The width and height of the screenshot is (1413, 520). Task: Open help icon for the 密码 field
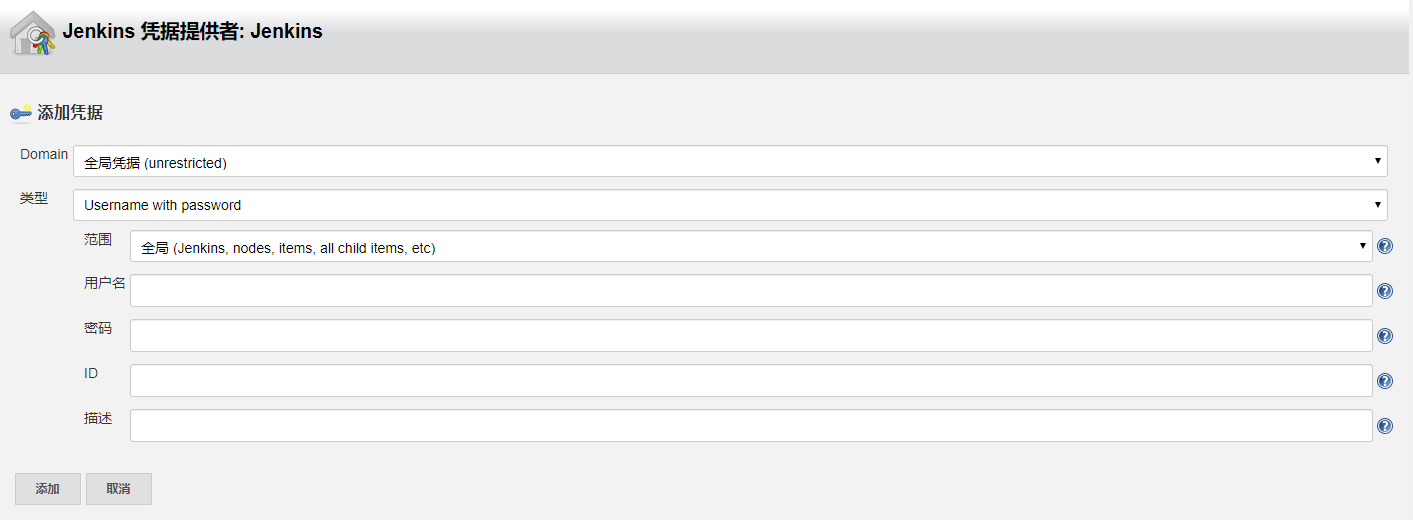(1385, 336)
